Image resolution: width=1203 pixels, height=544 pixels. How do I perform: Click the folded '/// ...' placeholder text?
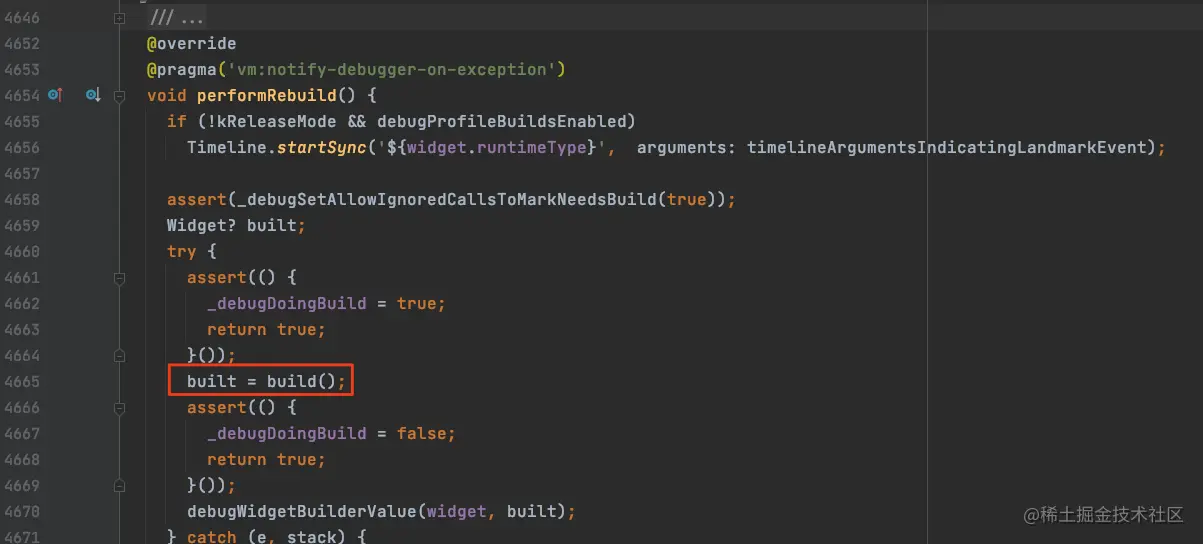point(178,18)
